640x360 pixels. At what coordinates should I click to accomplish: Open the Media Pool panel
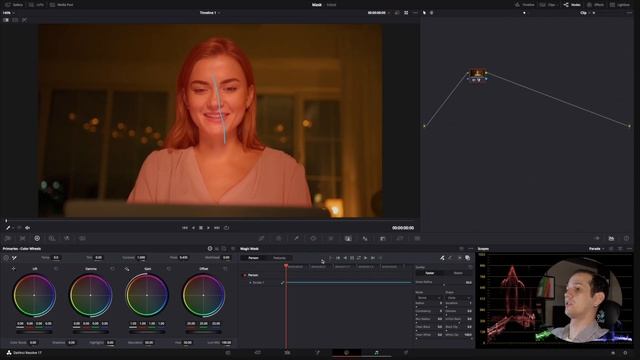click(x=61, y=4)
